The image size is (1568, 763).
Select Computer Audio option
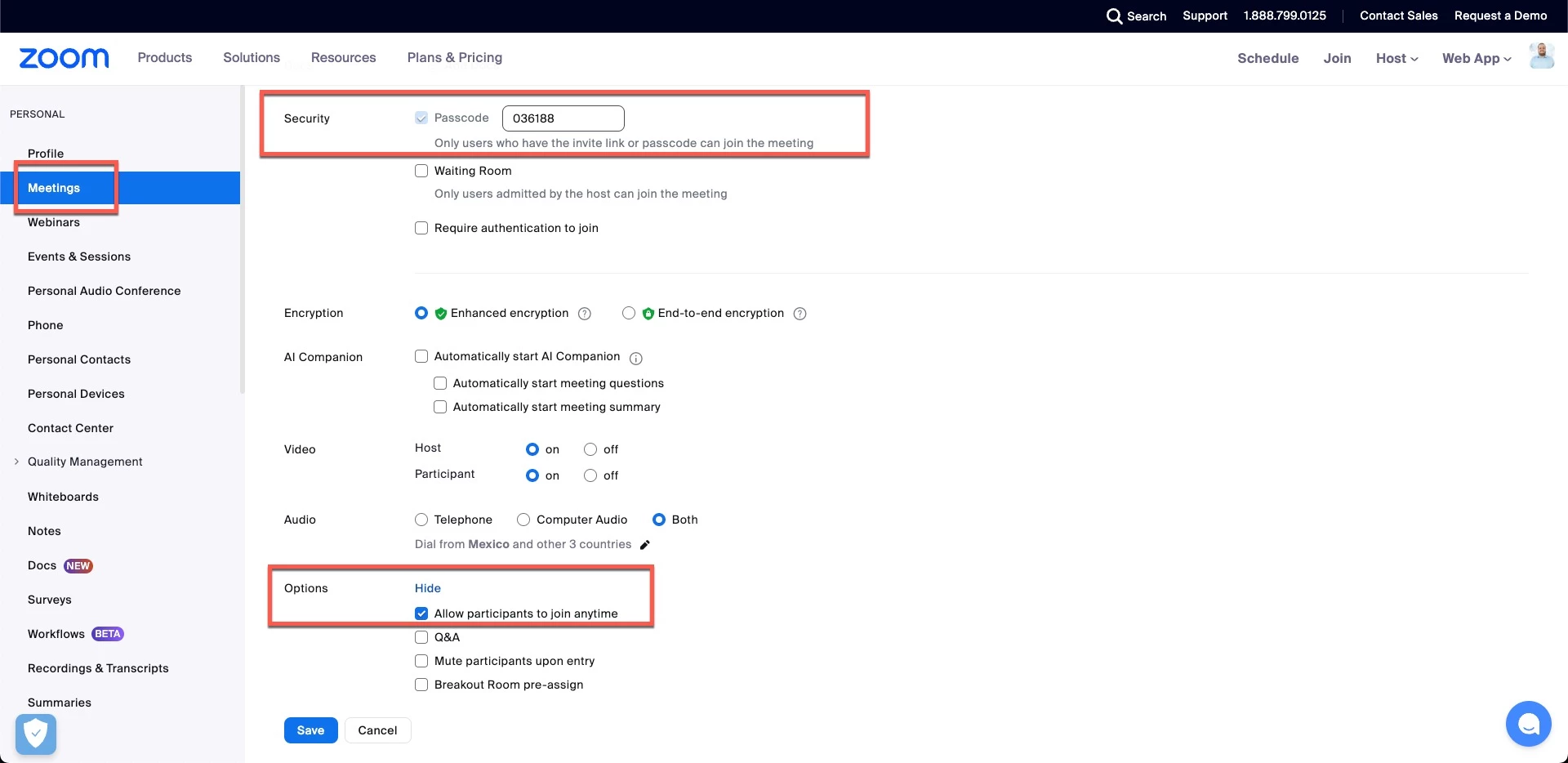(523, 520)
